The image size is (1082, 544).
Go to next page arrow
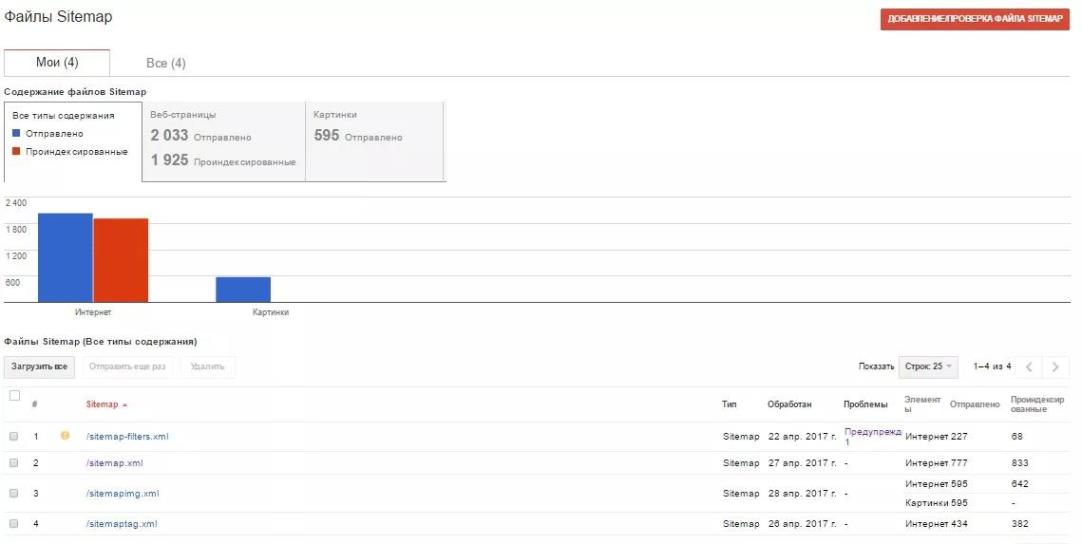click(1054, 367)
